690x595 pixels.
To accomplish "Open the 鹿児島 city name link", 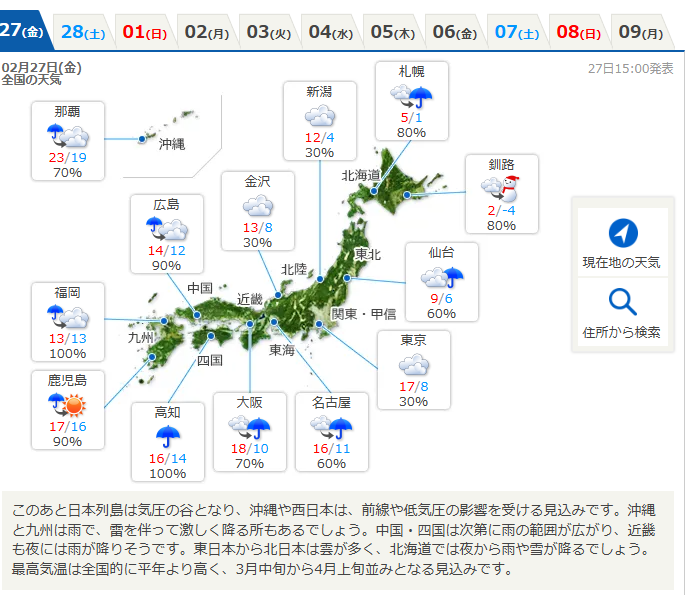I will (67, 380).
